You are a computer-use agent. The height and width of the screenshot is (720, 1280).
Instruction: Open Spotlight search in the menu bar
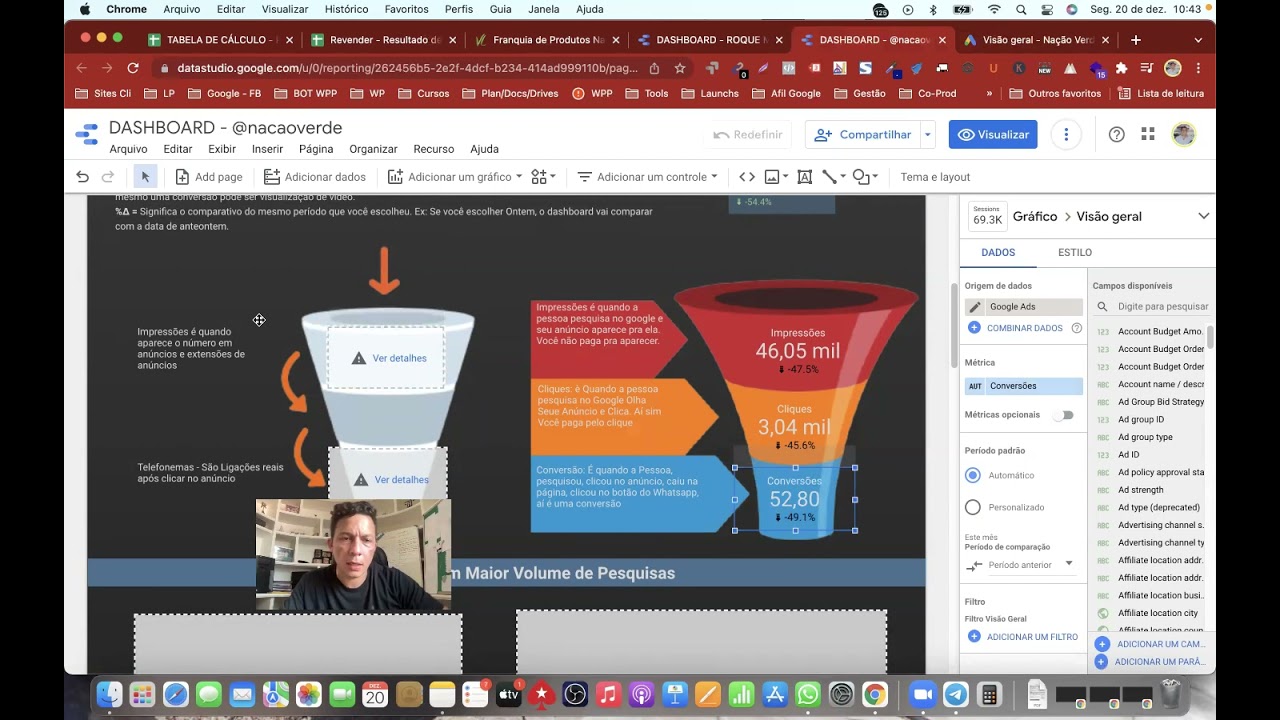click(x=1021, y=9)
